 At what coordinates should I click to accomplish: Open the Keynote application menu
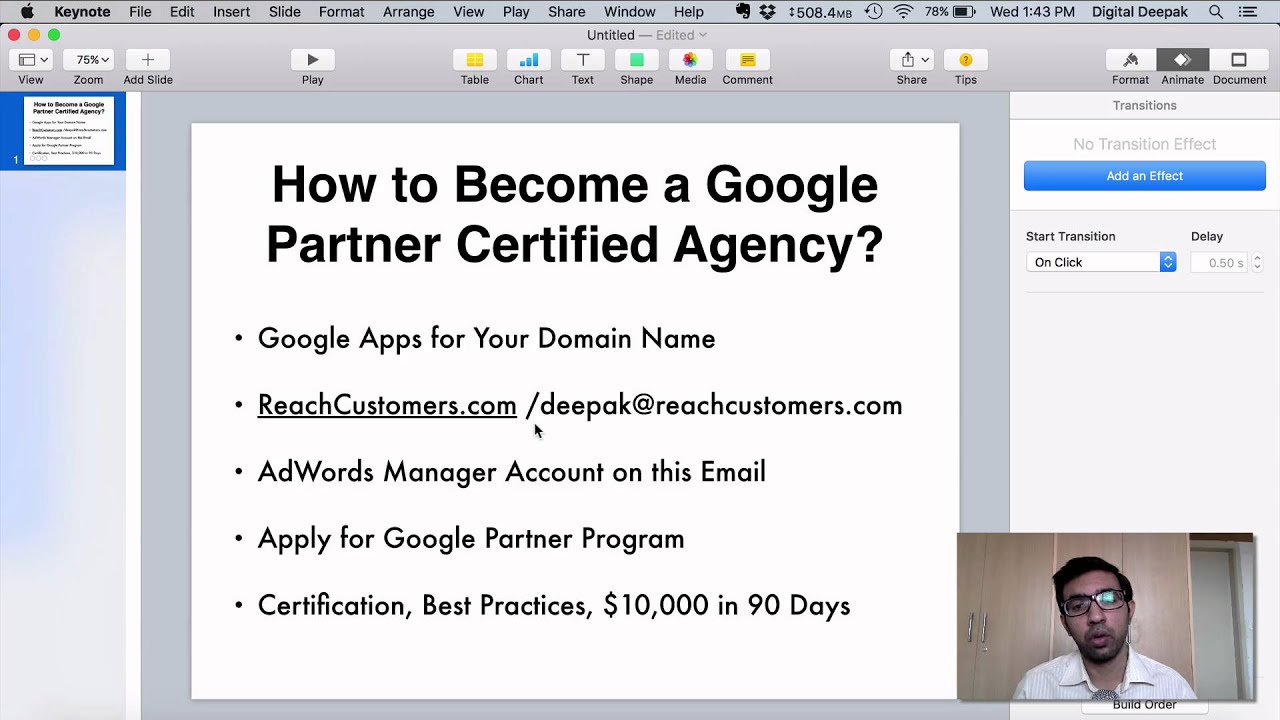coord(82,12)
